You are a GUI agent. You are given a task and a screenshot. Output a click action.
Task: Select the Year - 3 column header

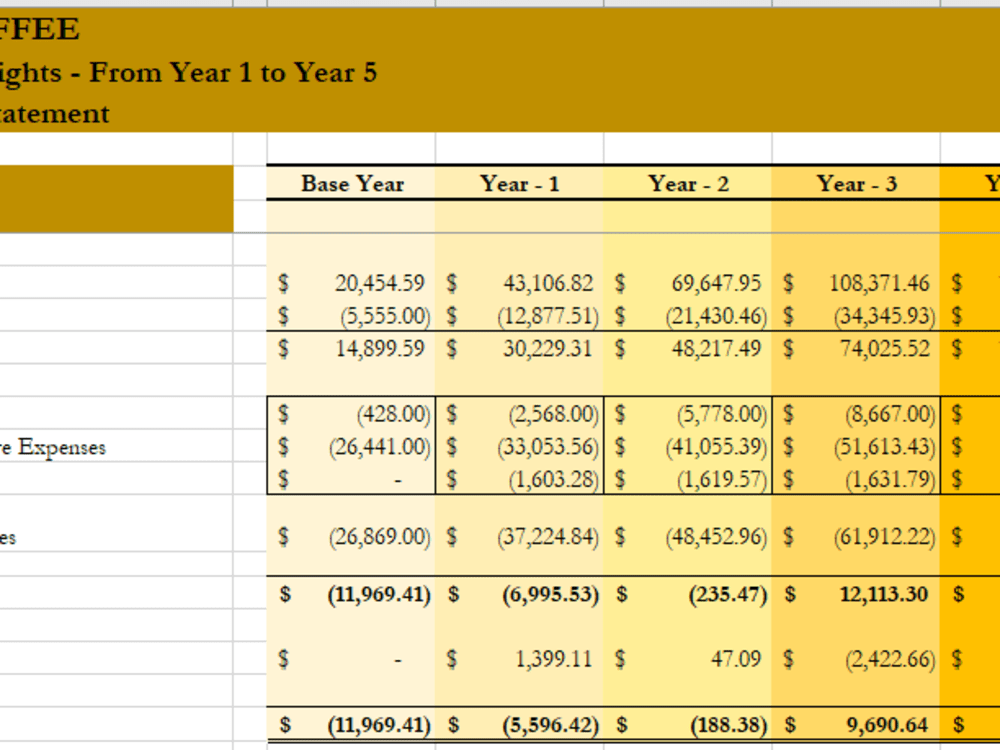pos(857,184)
